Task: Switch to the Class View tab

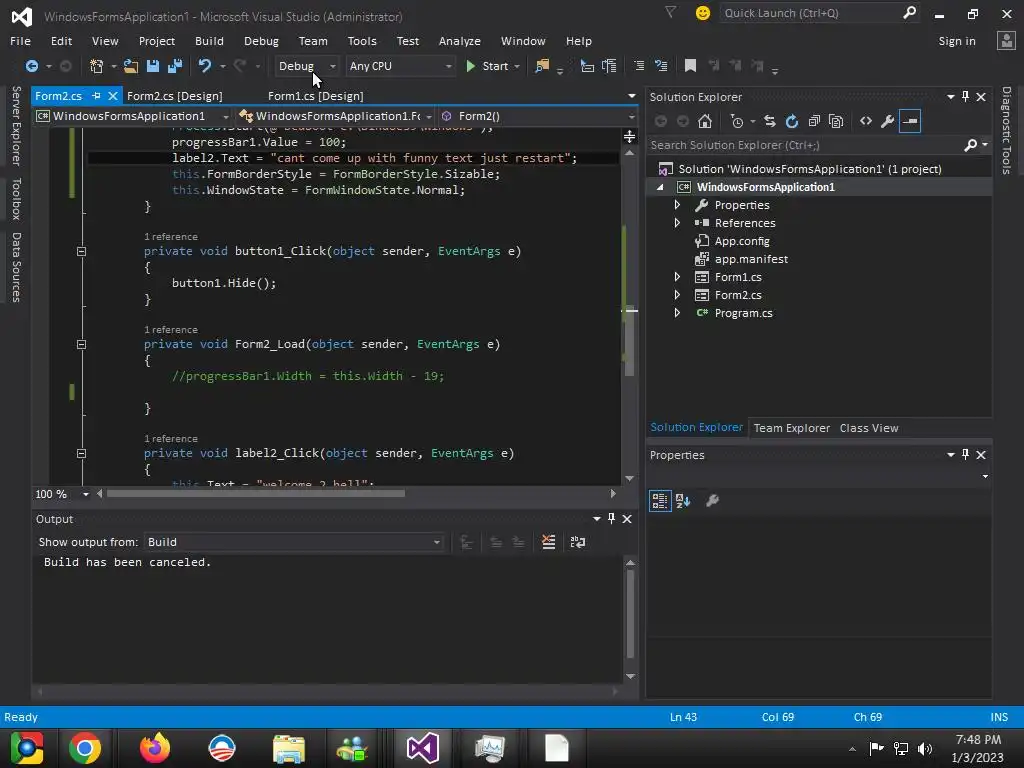Action: point(869,428)
